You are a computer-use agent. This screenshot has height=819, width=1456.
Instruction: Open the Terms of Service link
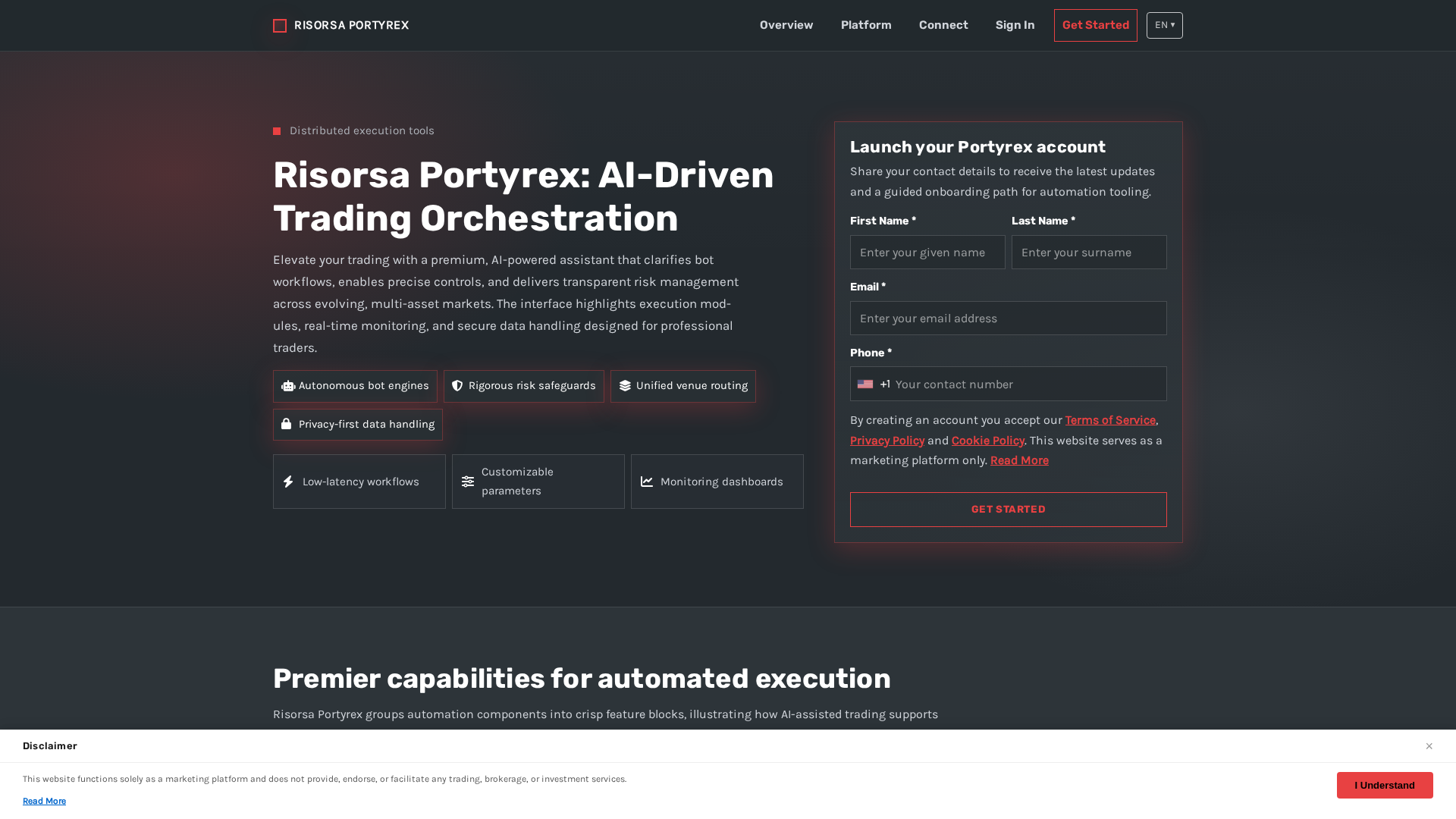coord(1110,420)
